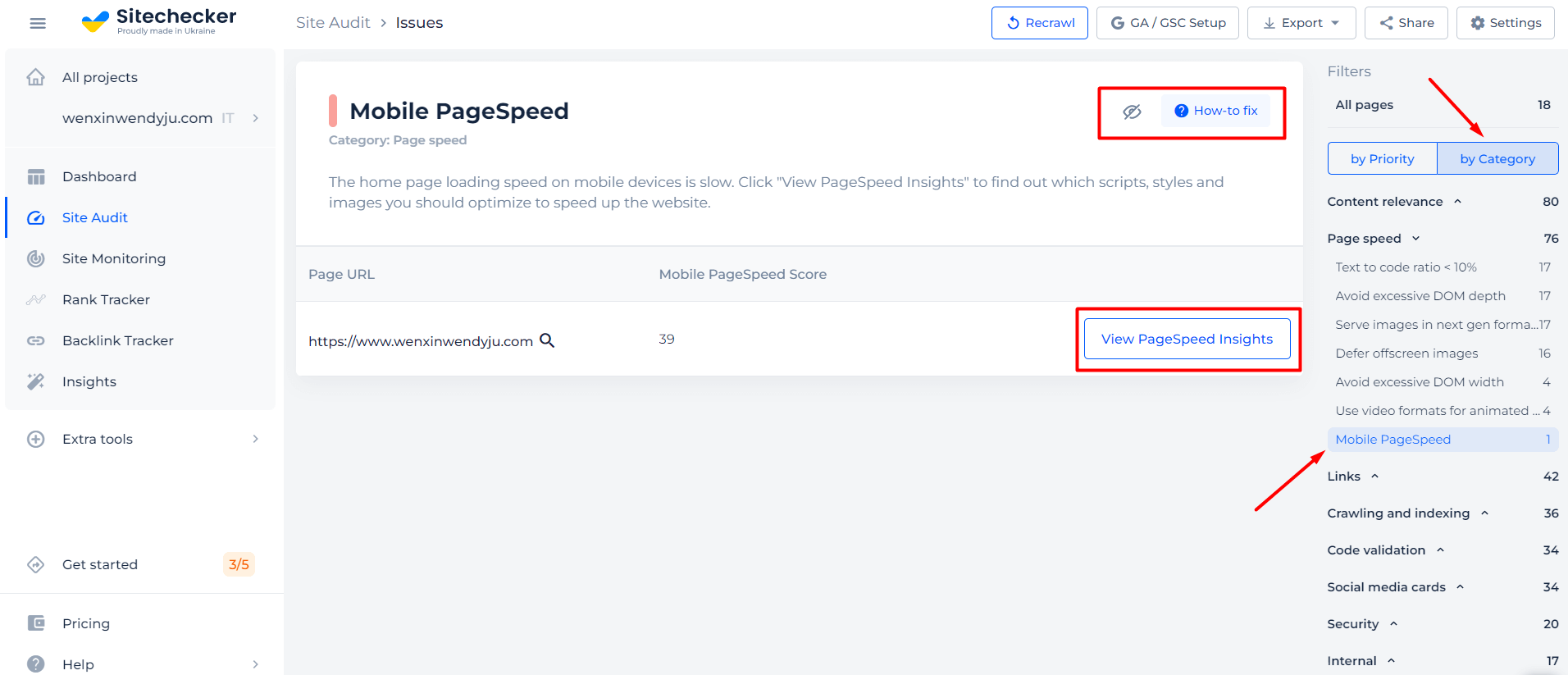
Task: Select Text to code ratio < 10% filter
Action: 1443,267
